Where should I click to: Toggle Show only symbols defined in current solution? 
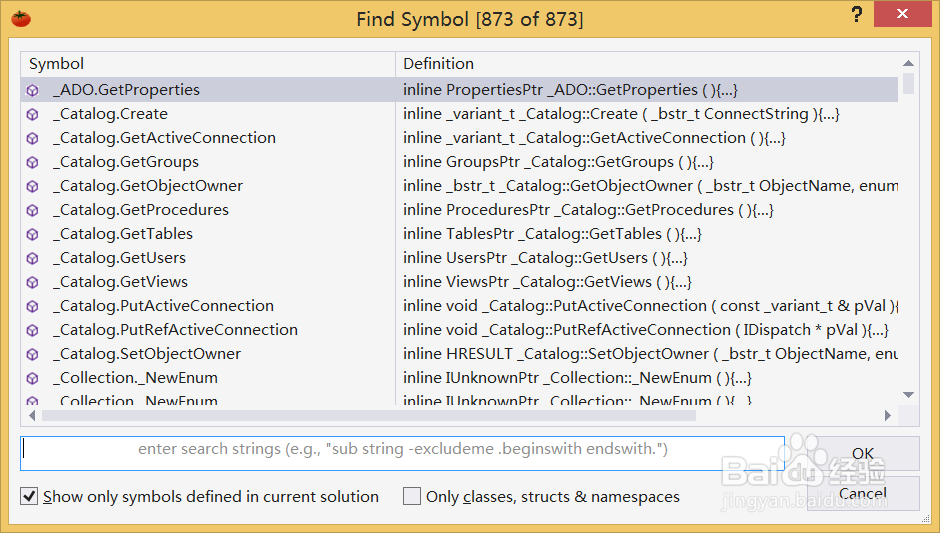point(30,496)
